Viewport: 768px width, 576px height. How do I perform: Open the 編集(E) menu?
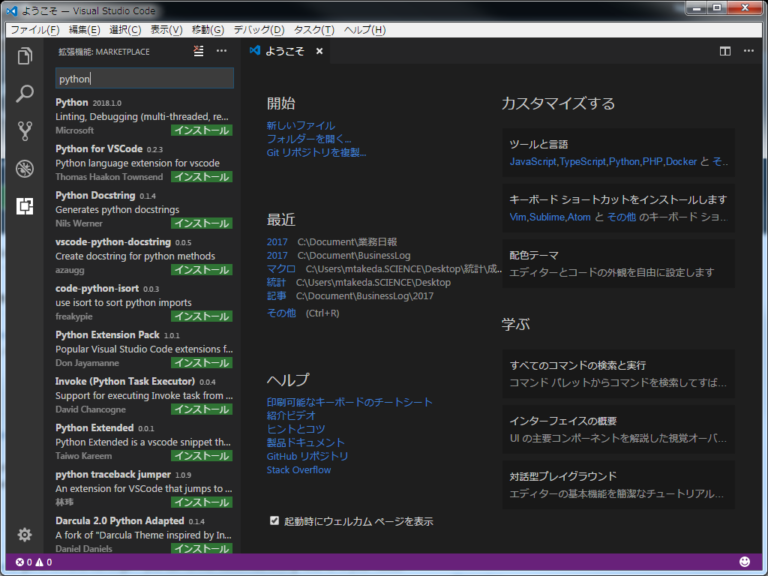84,30
